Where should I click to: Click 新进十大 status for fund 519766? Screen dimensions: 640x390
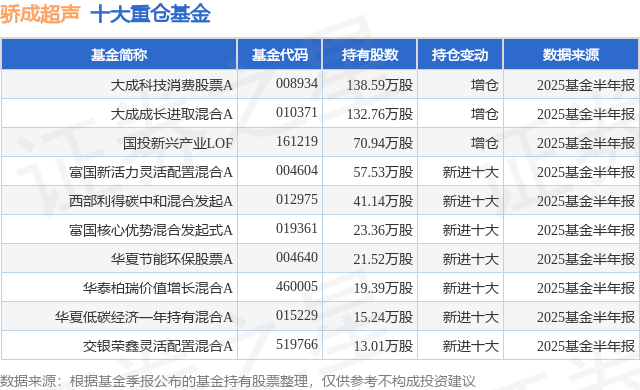[471, 346]
